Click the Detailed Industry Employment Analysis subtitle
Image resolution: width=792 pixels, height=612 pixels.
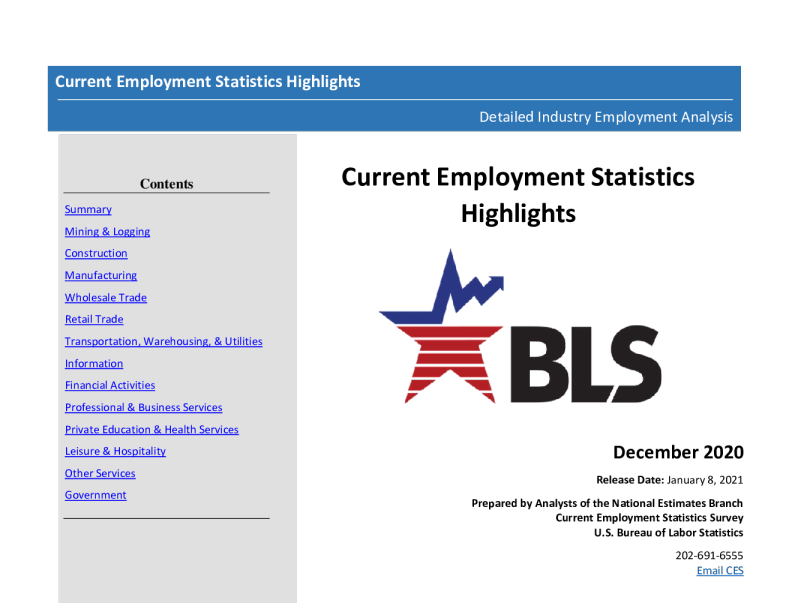[x=605, y=117]
